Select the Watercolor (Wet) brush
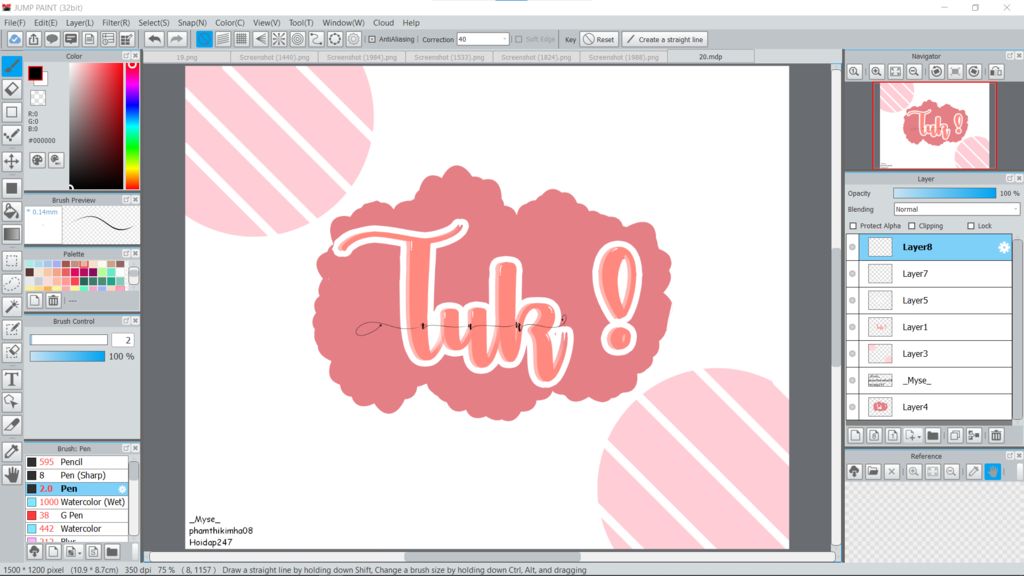Viewport: 1024px width, 576px height. [76, 502]
